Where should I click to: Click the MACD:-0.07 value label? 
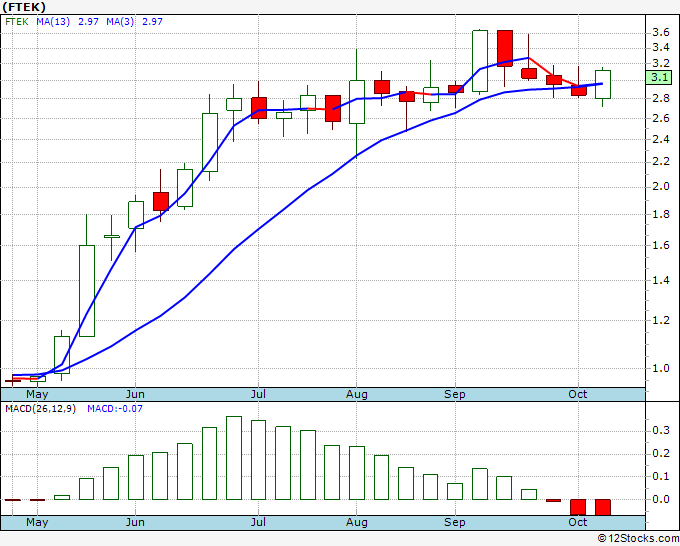(x=115, y=409)
